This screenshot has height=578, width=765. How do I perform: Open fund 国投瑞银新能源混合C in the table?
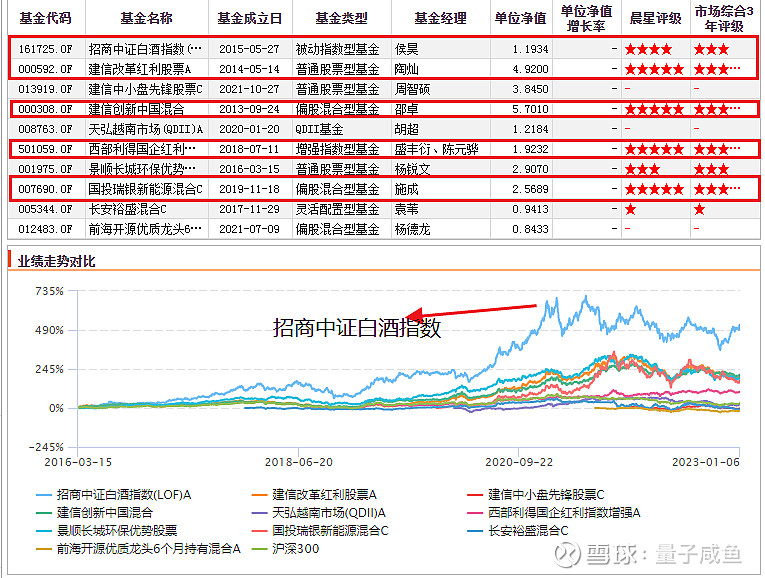[145, 189]
